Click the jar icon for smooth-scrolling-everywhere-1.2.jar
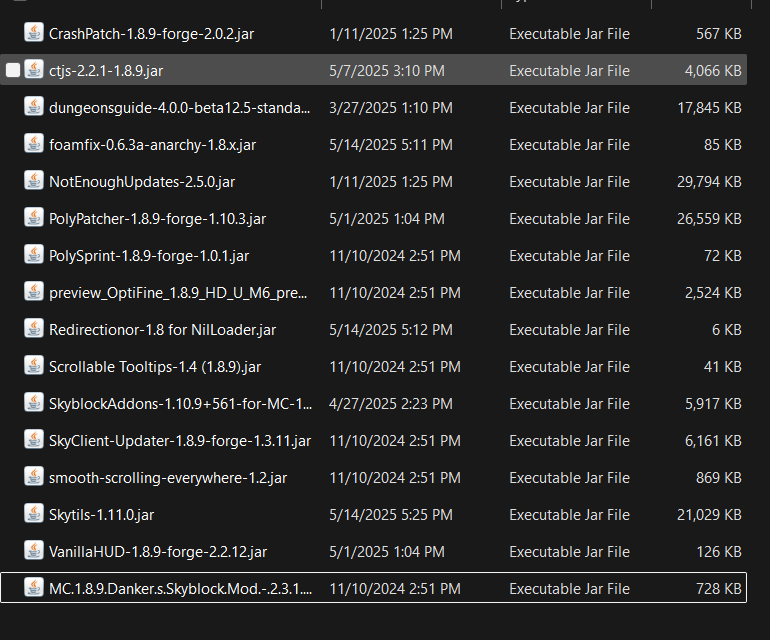The height and width of the screenshot is (640, 770). click(34, 476)
